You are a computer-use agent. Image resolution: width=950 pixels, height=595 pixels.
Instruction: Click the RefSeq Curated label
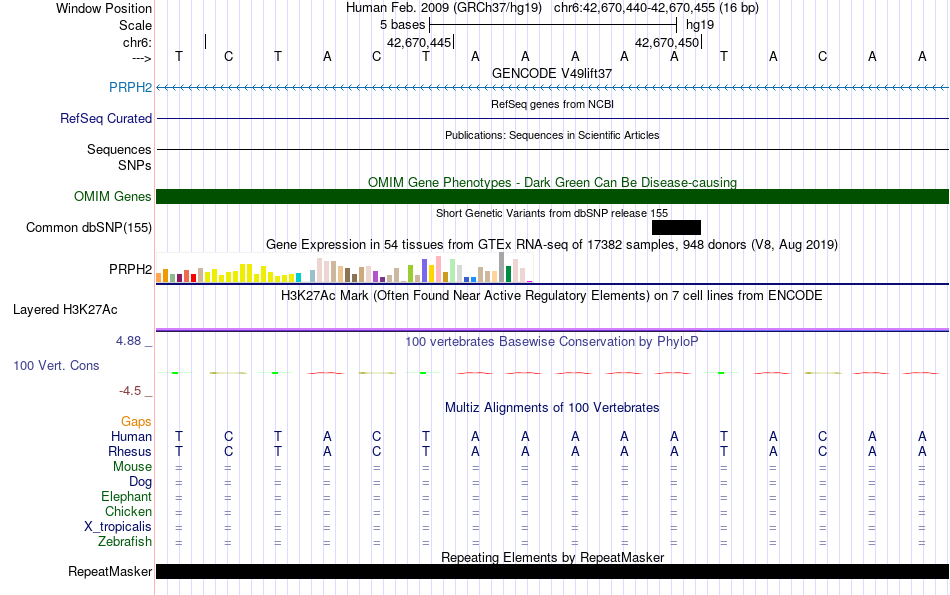click(105, 118)
